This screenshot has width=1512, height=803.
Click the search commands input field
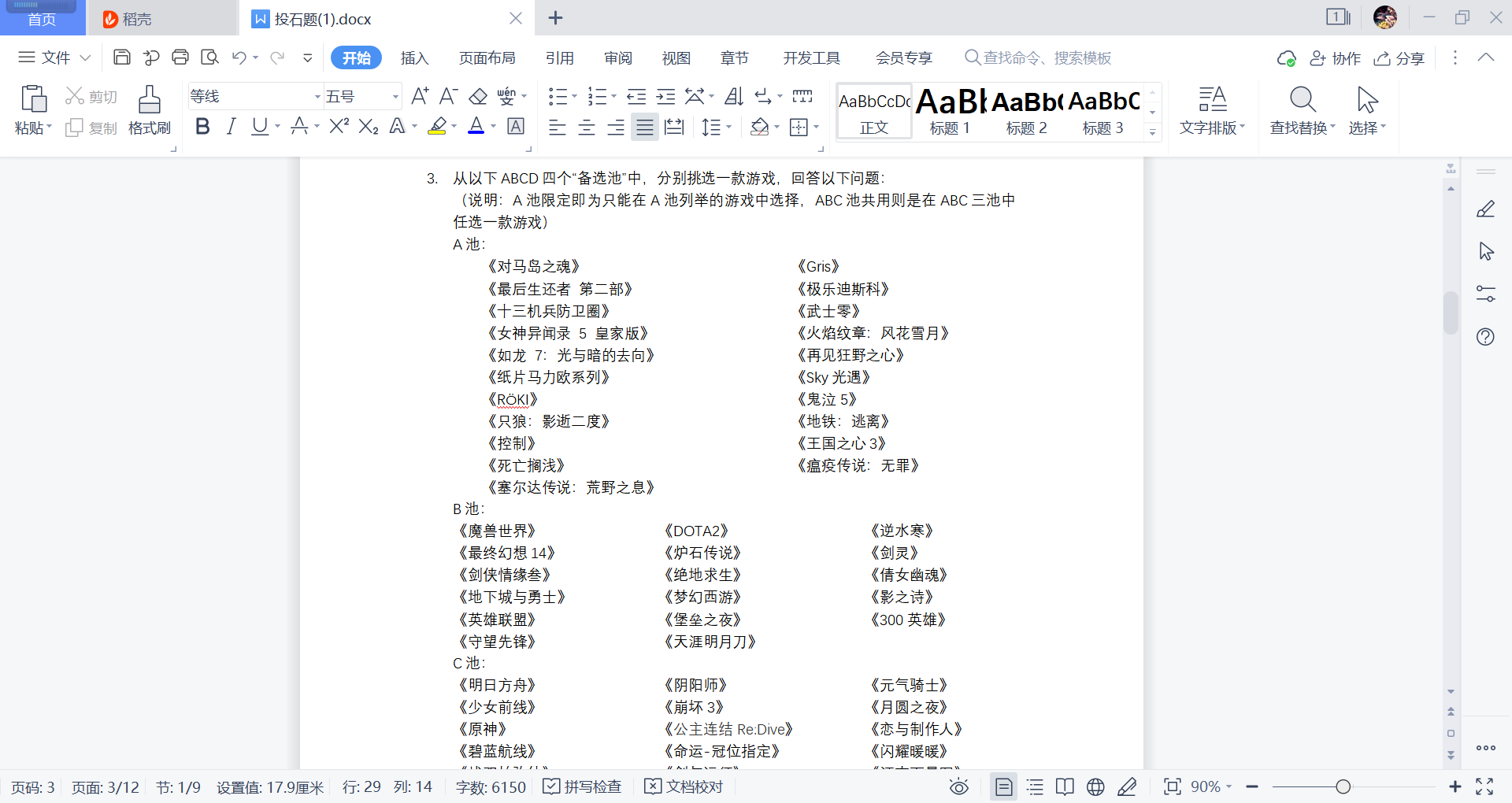[1047, 58]
